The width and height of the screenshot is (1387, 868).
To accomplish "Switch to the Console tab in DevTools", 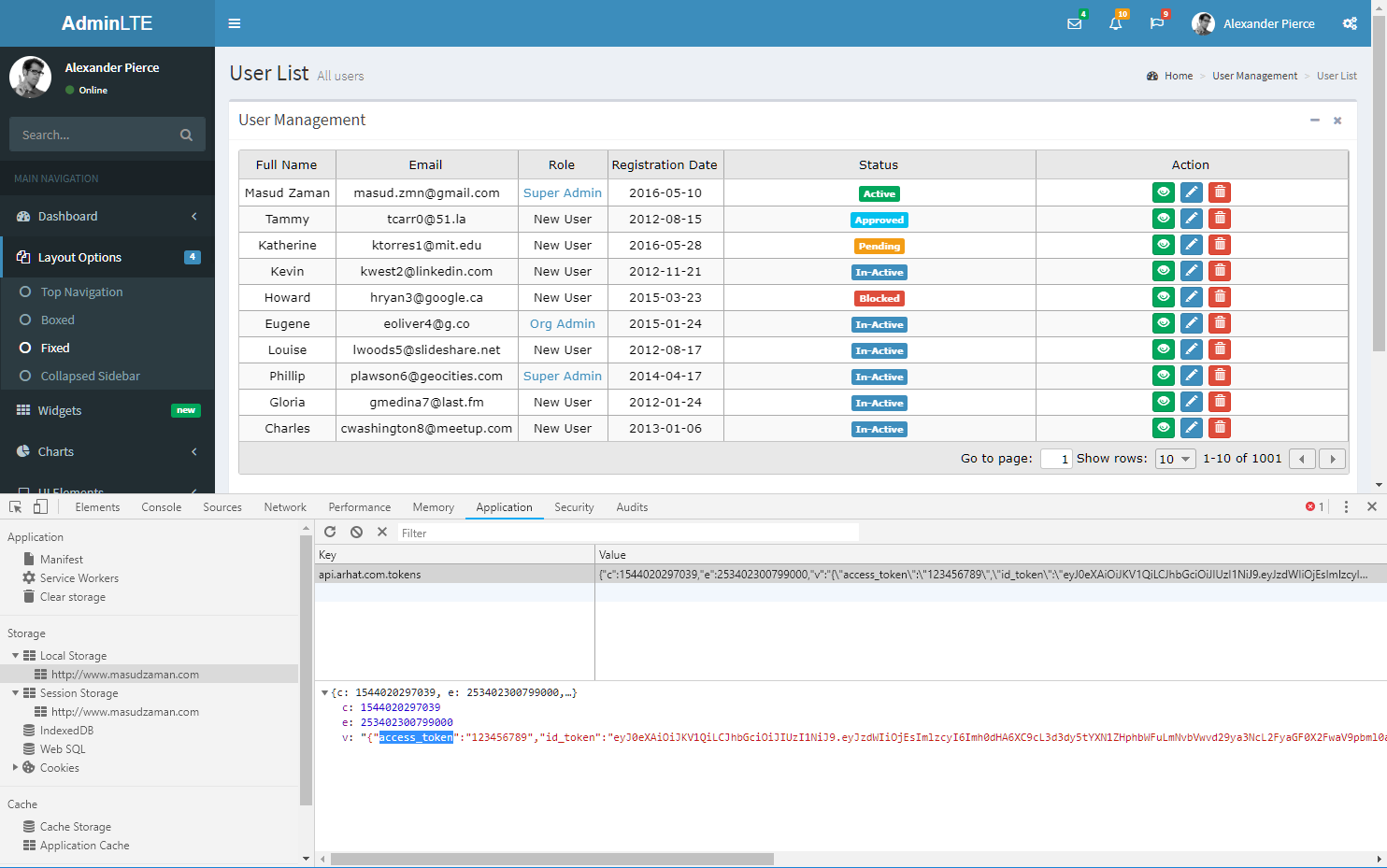I will pyautogui.click(x=162, y=507).
